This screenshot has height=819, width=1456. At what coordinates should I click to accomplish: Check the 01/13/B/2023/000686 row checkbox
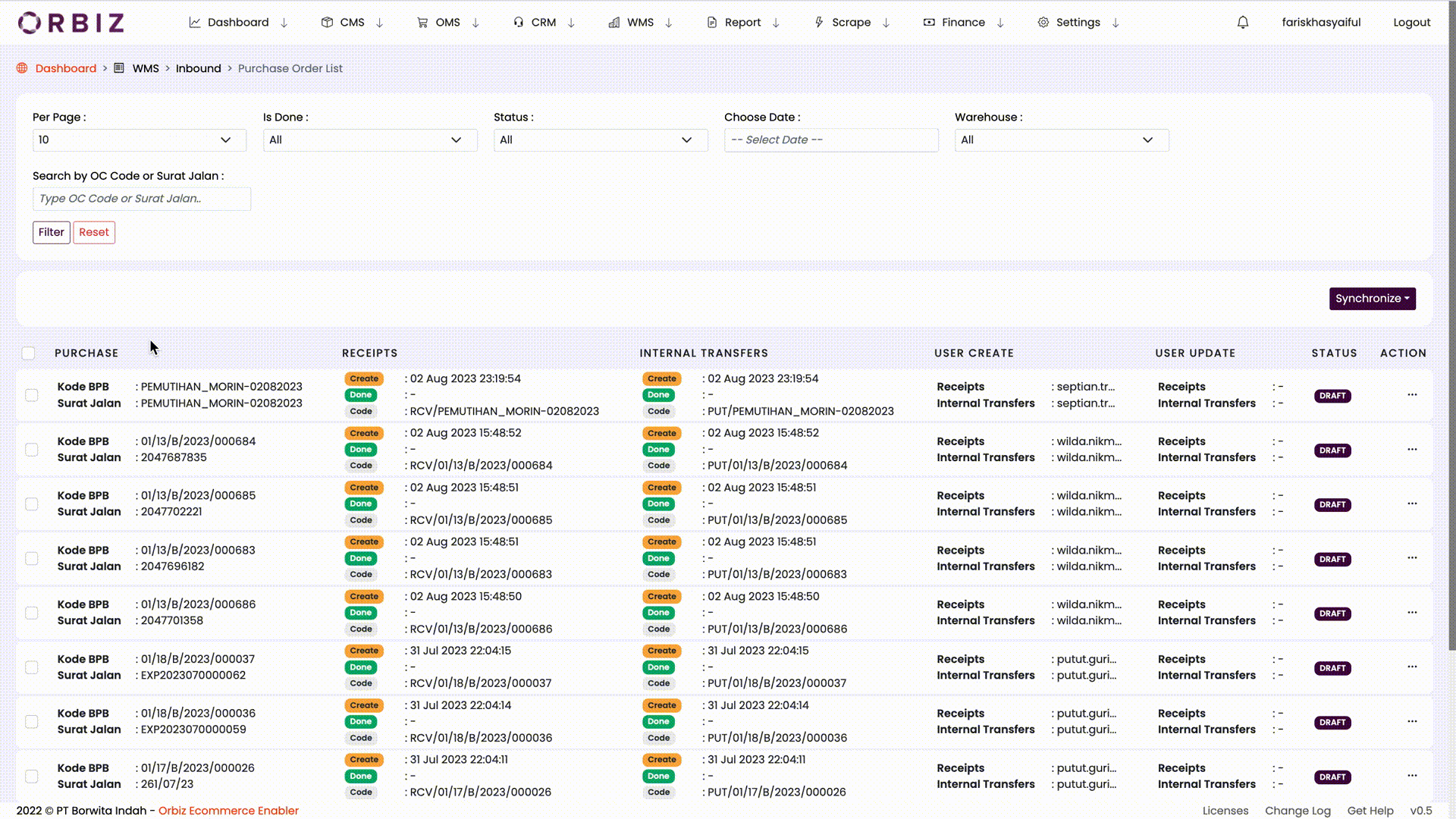32,613
